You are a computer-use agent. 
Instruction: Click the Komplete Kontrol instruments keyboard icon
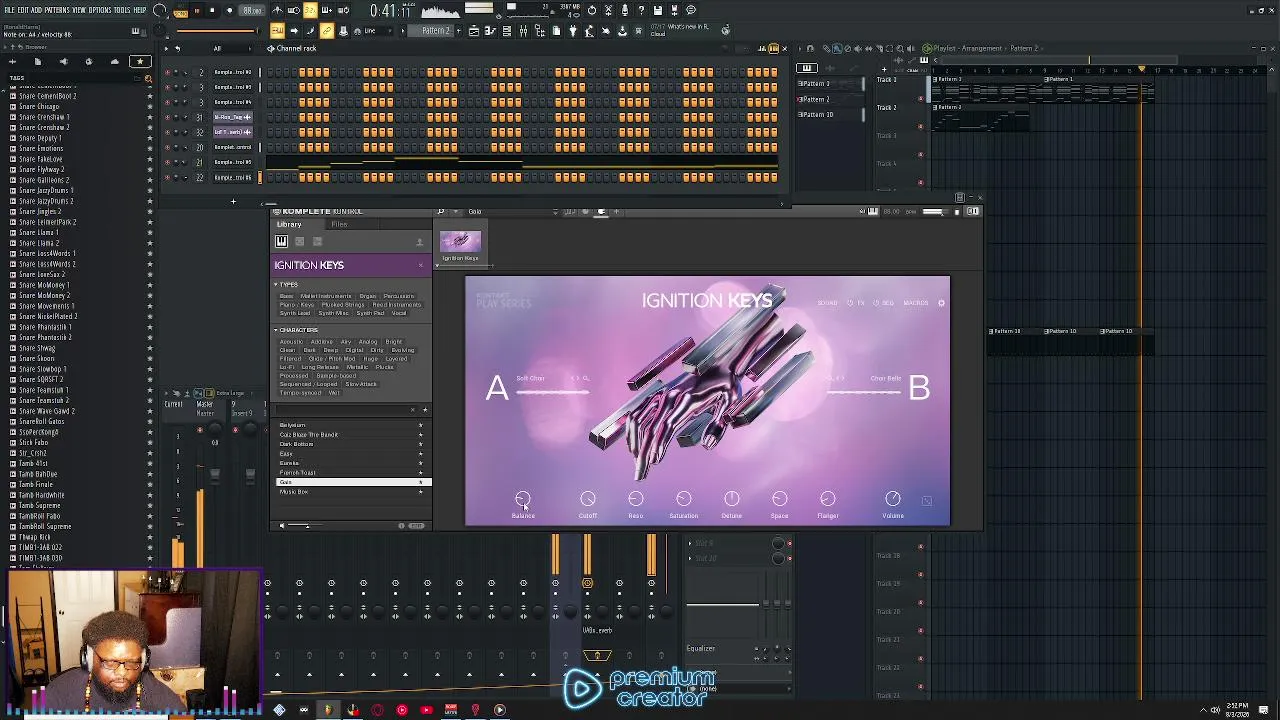282,241
